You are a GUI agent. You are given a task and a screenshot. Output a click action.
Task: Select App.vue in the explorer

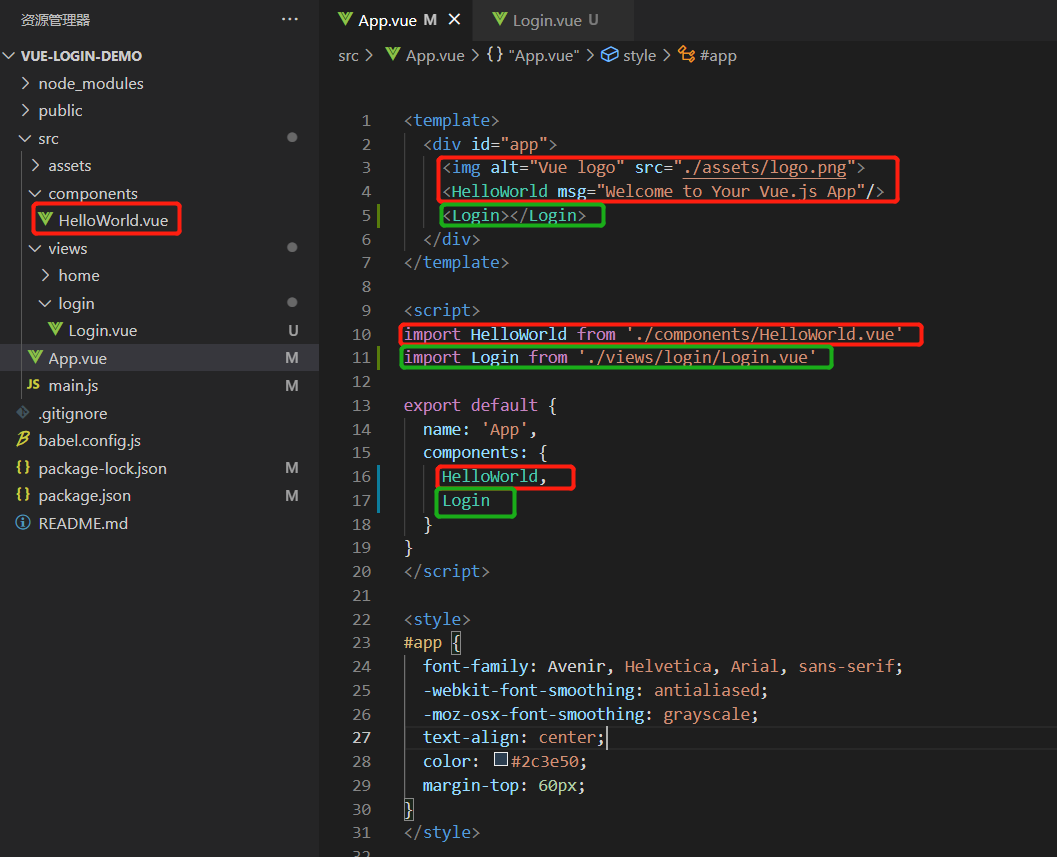(x=159, y=358)
